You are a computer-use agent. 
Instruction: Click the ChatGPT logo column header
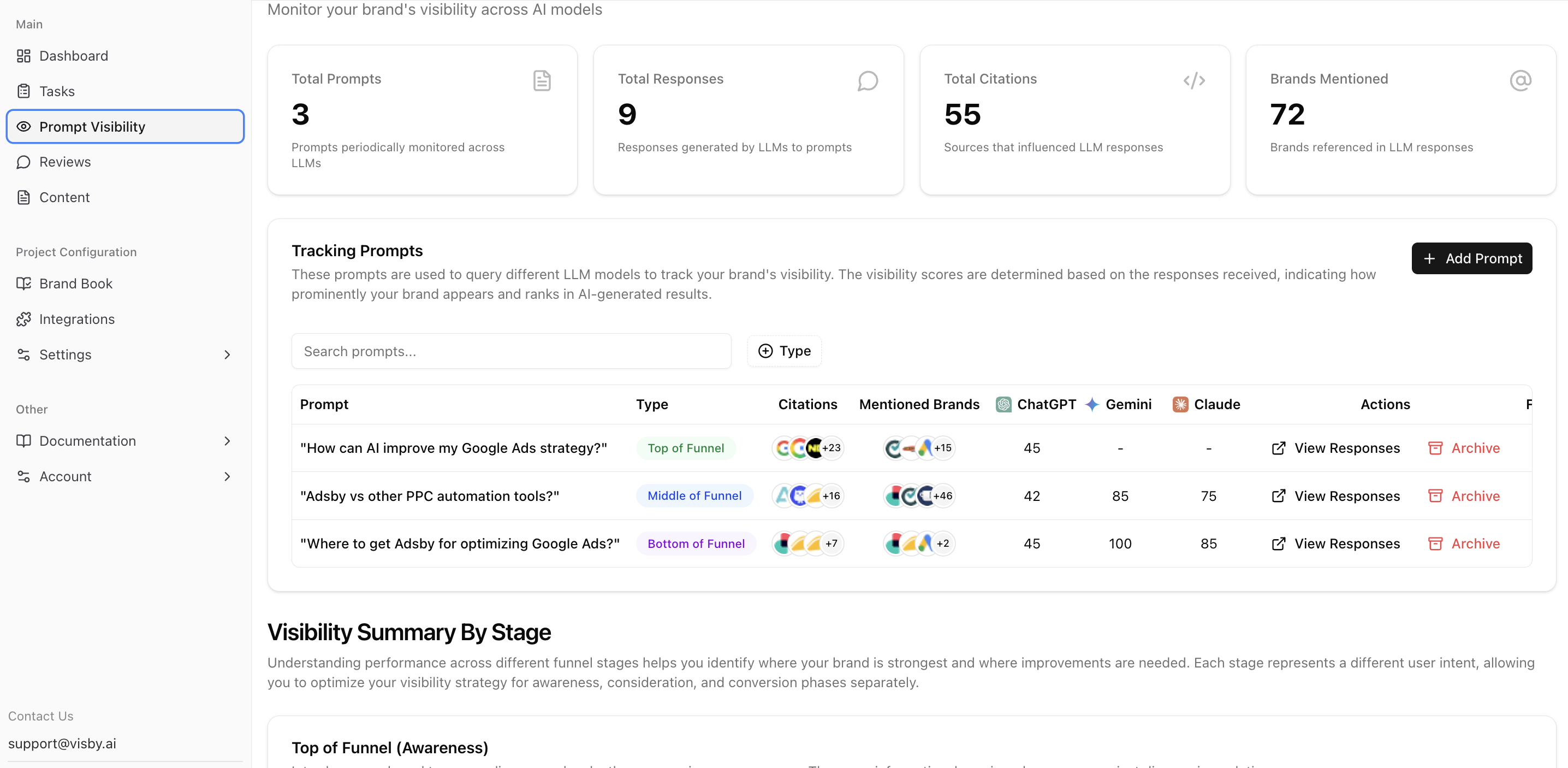click(x=1003, y=404)
